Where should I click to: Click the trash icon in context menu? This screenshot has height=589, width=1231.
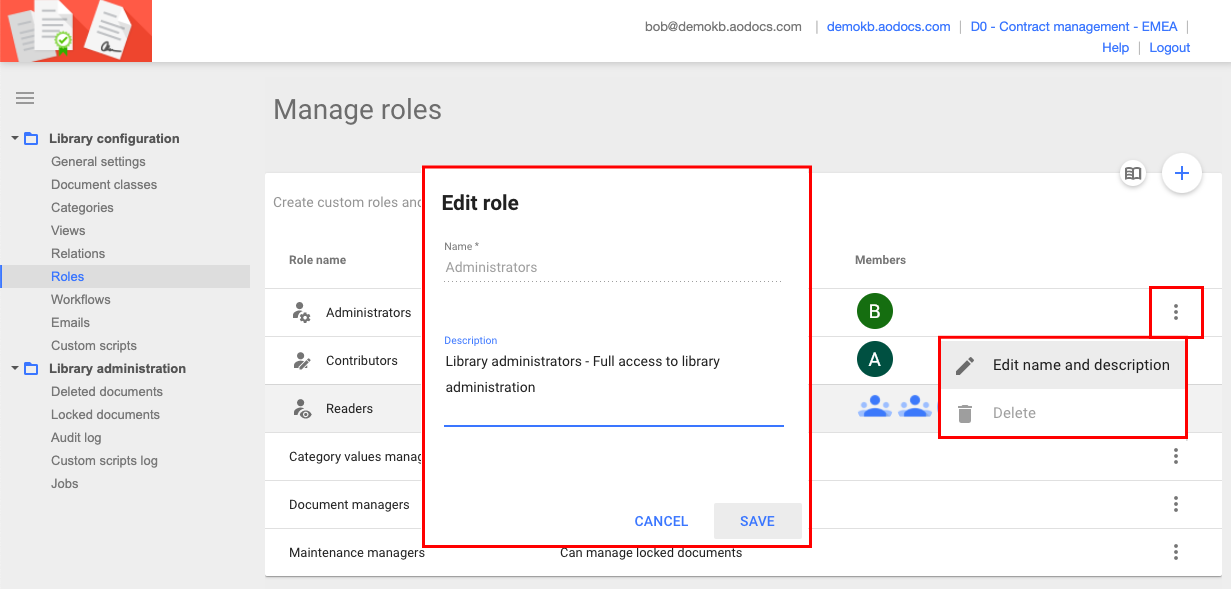[965, 413]
